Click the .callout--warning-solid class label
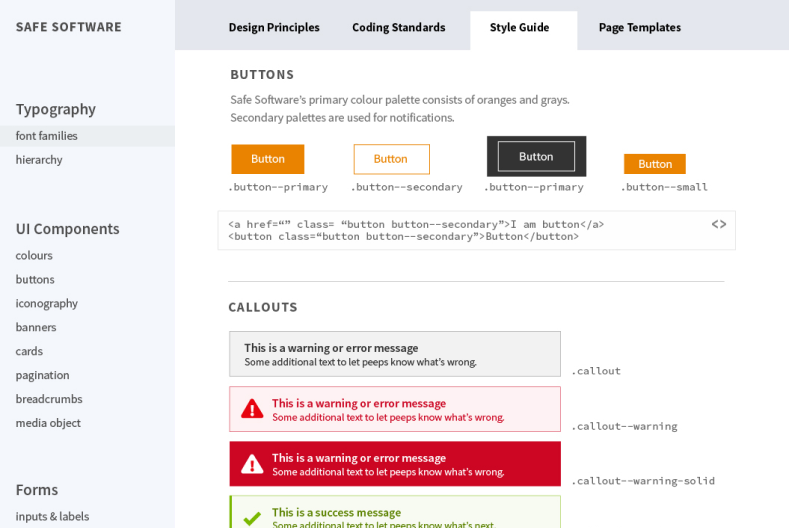This screenshot has height=528, width=789. click(643, 481)
